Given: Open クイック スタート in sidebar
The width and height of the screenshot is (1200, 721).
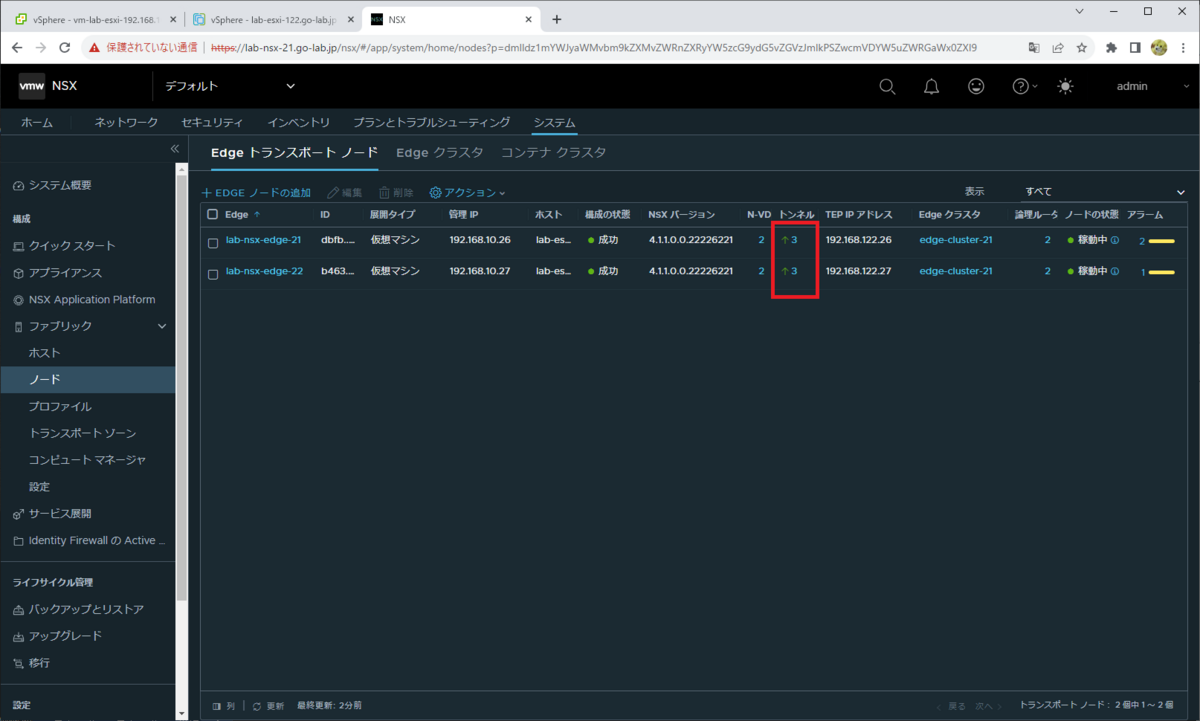Looking at the screenshot, I should point(72,246).
